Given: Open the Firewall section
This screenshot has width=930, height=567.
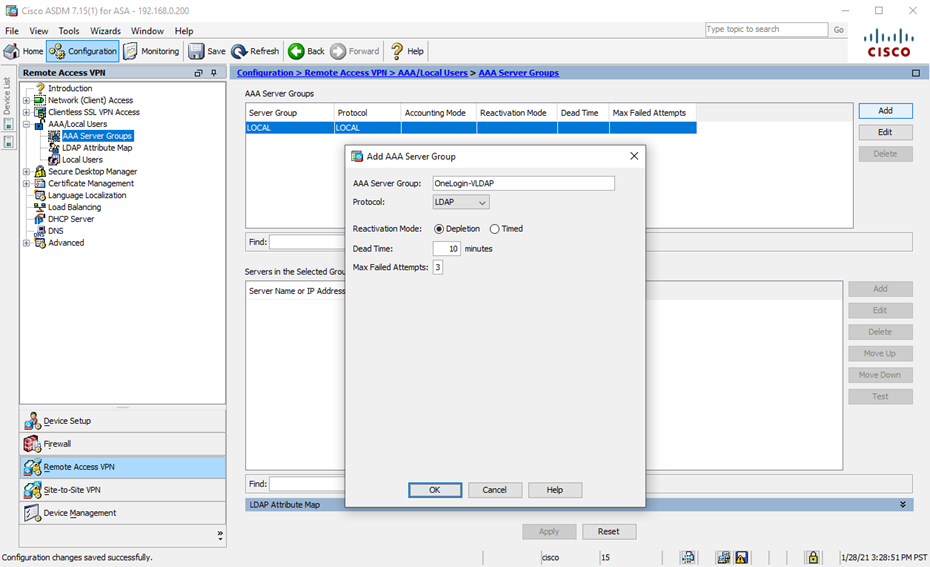Looking at the screenshot, I should coord(123,444).
